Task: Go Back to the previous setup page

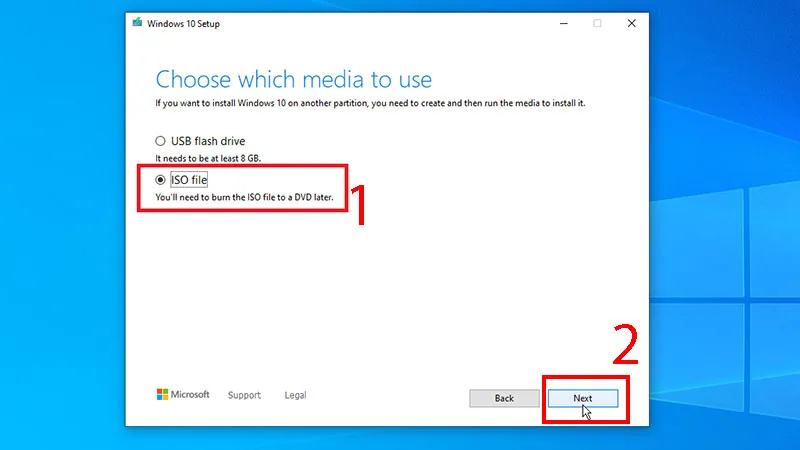Action: (504, 398)
